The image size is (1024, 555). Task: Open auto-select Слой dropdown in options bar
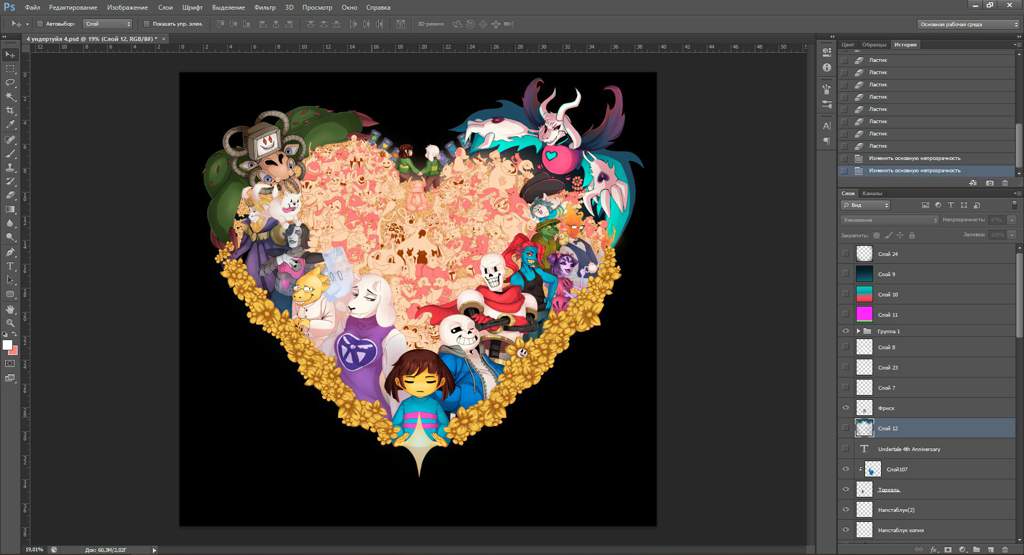[108, 24]
